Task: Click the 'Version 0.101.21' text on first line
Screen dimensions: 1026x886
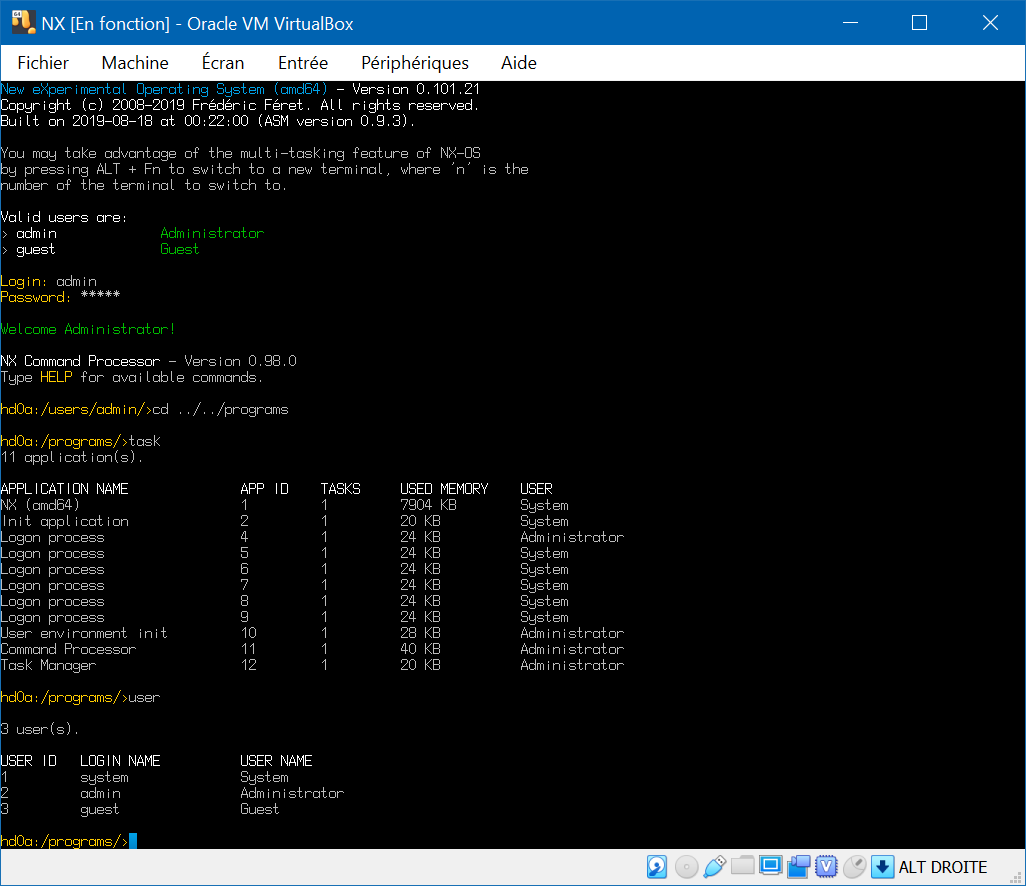Action: [416, 89]
